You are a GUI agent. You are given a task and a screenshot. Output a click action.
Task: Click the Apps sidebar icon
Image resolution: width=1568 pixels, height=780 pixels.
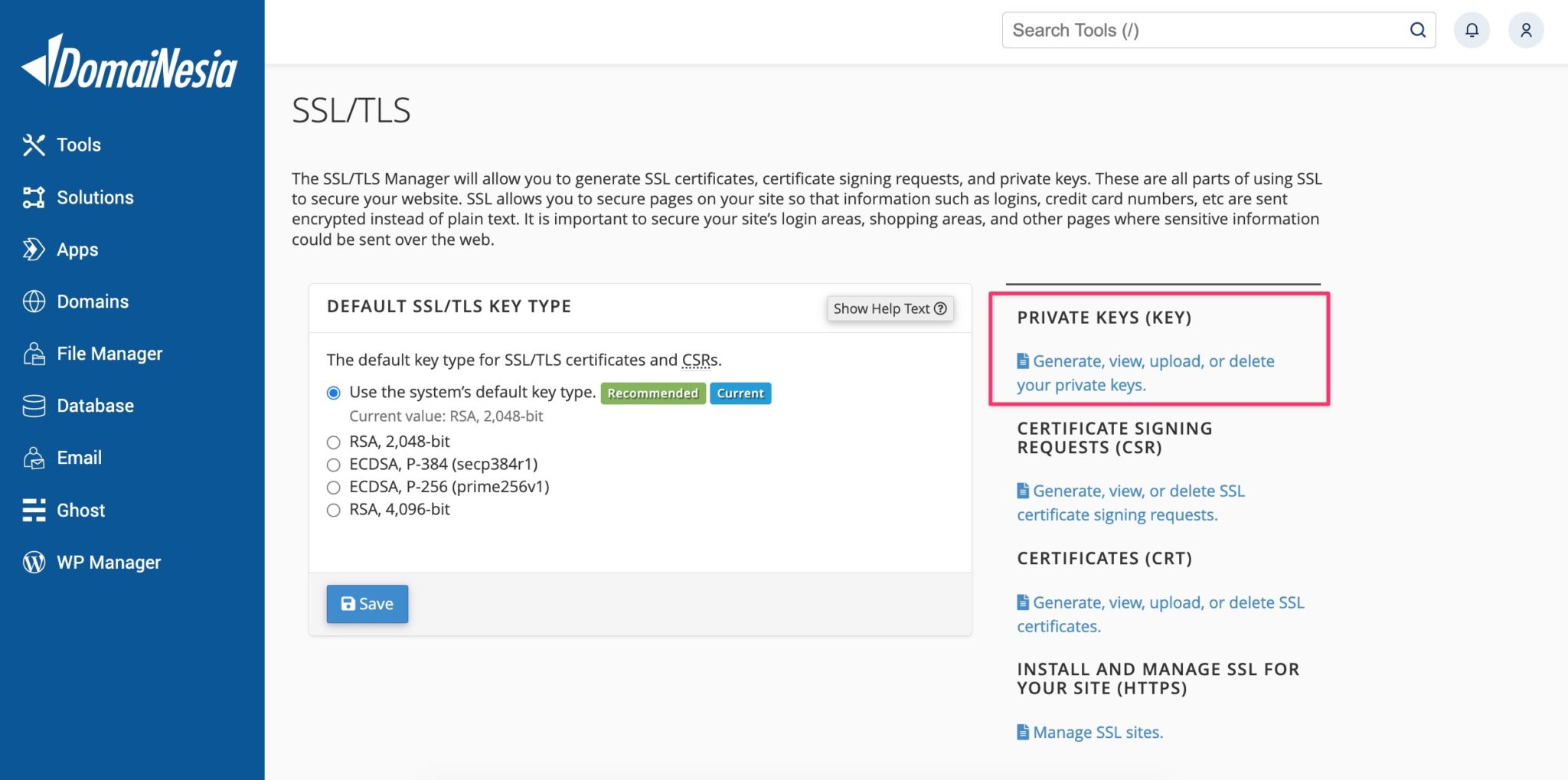coord(34,249)
